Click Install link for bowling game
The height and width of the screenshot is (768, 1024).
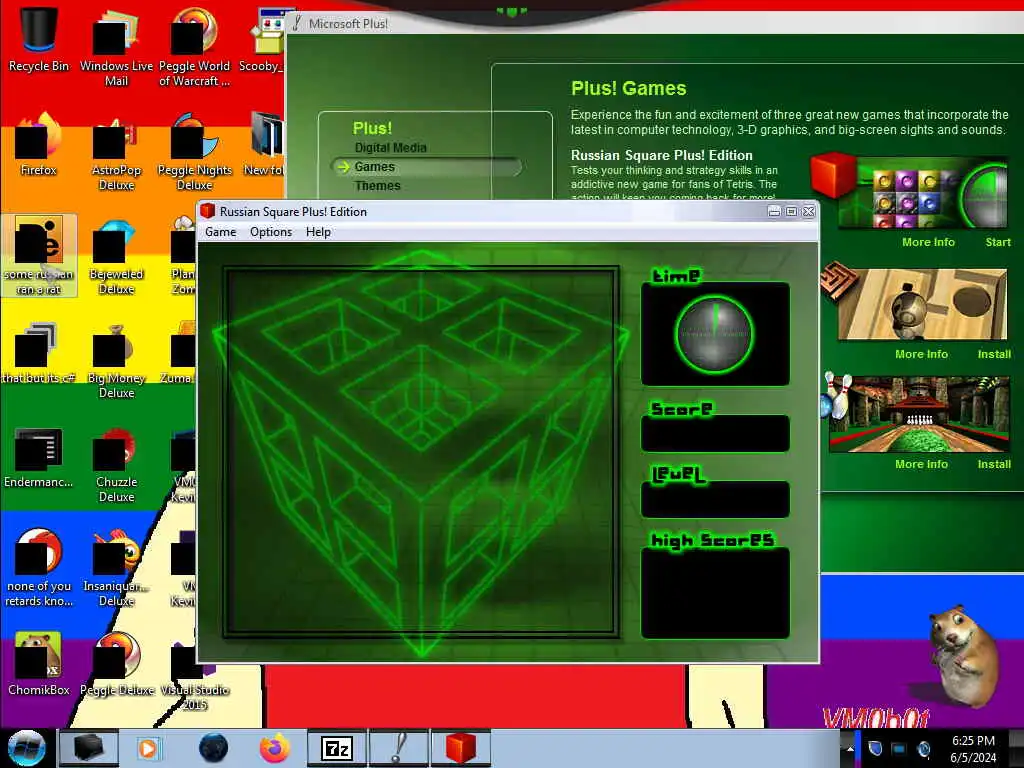(x=994, y=464)
